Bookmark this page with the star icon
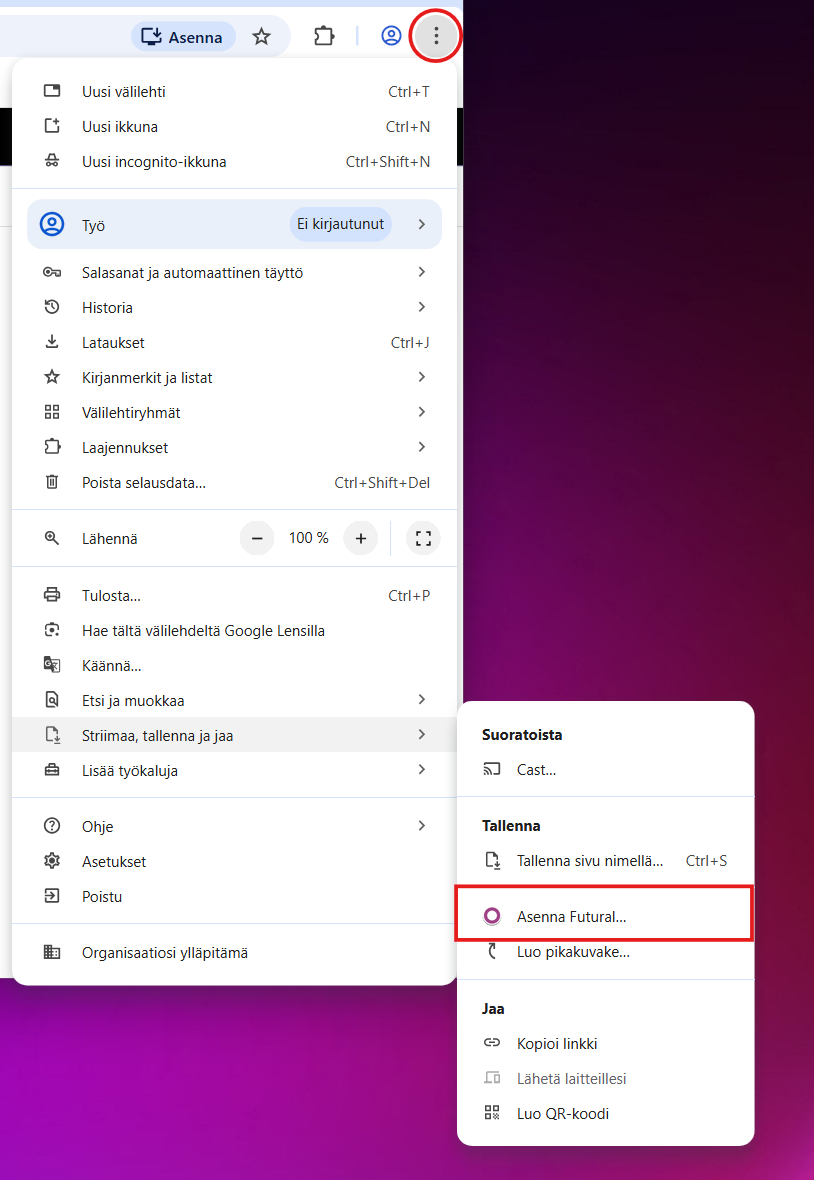This screenshot has width=814, height=1180. (x=261, y=37)
